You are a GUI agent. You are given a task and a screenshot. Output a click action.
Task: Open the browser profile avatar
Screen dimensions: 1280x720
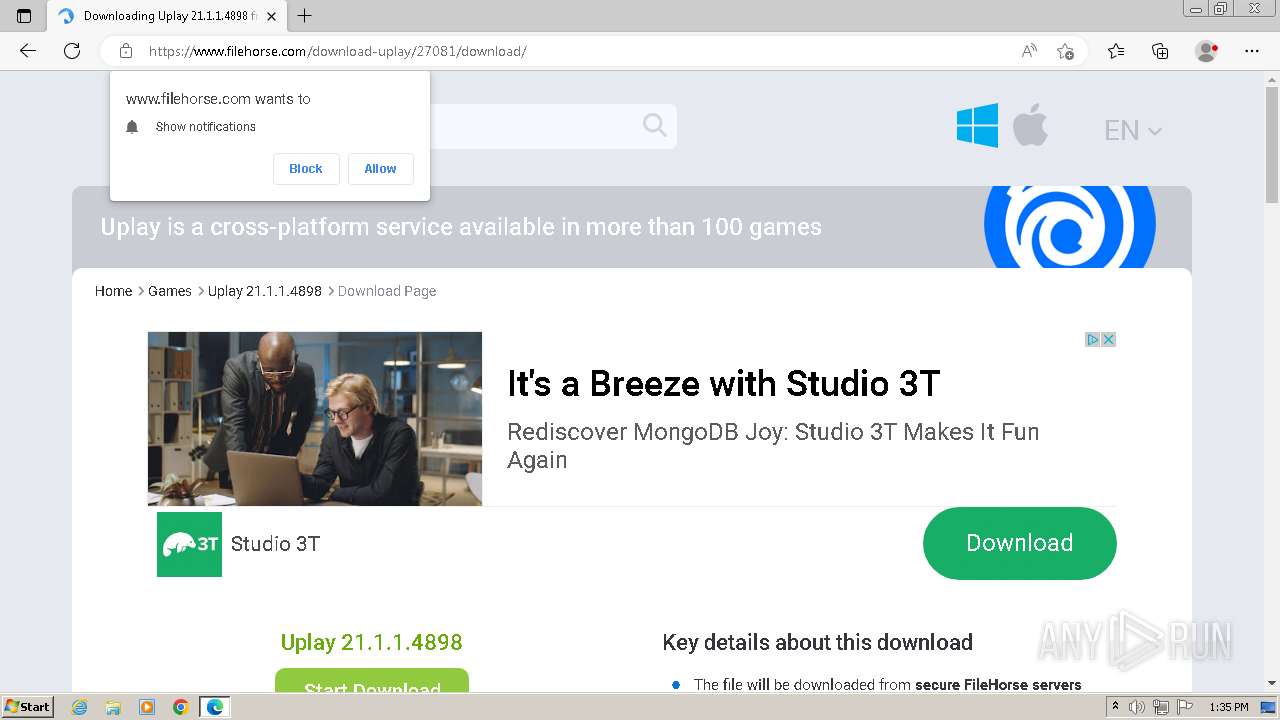pos(1207,51)
